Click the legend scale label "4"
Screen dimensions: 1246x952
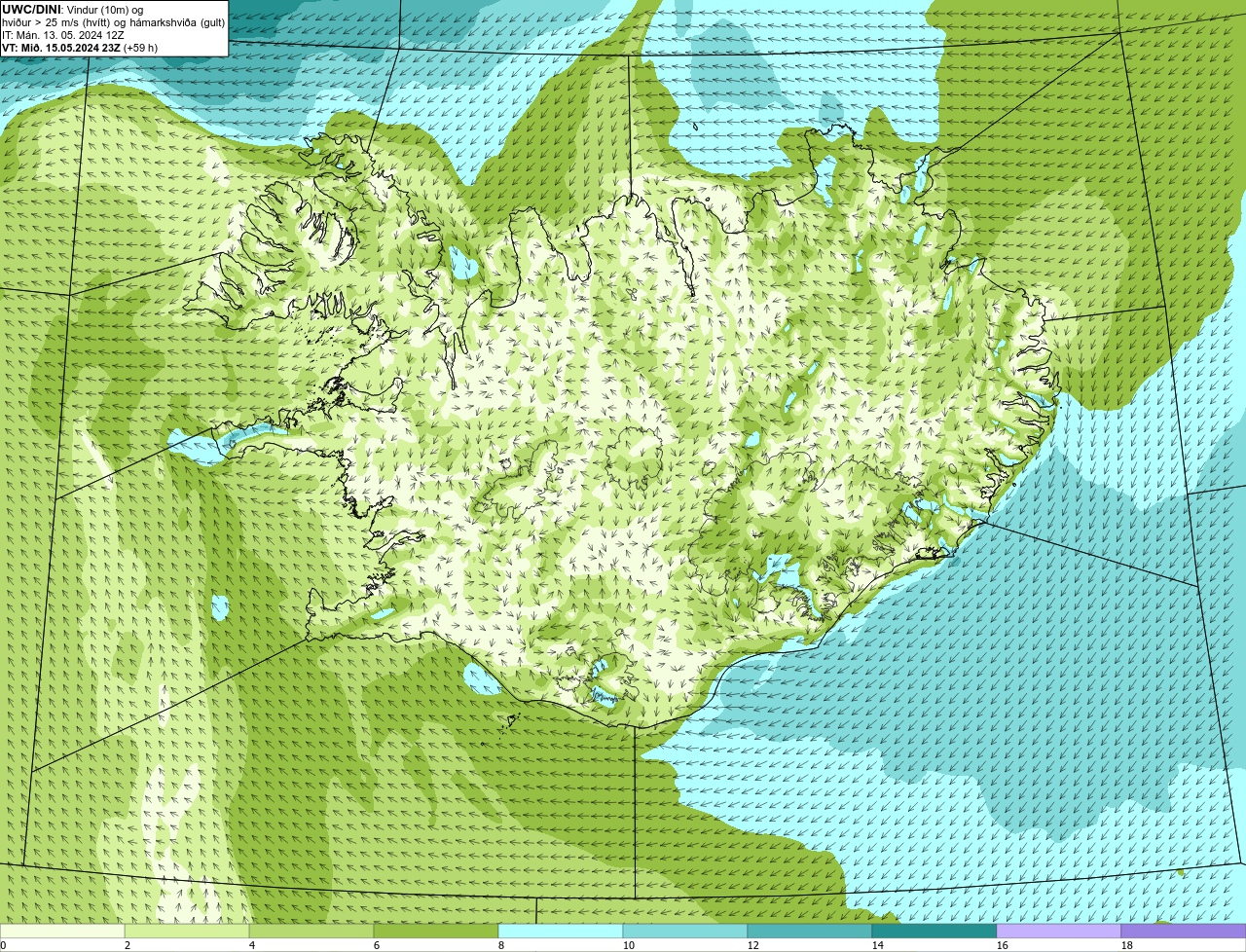[252, 945]
